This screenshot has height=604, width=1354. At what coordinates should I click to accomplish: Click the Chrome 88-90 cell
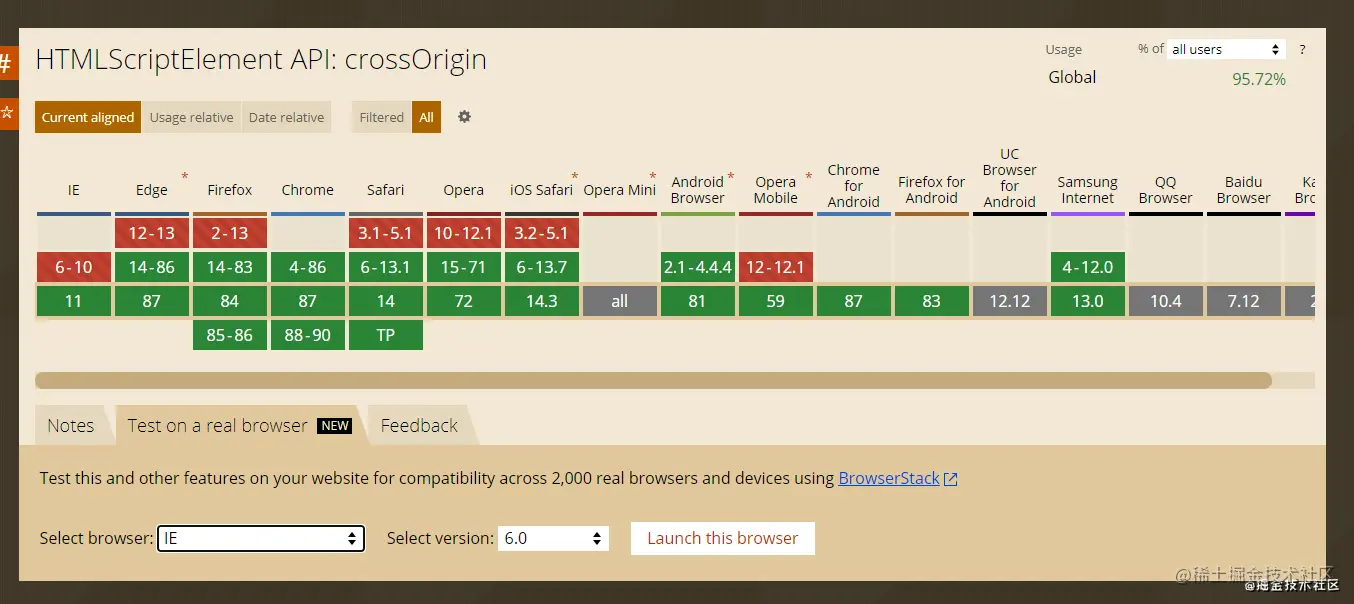pos(308,335)
